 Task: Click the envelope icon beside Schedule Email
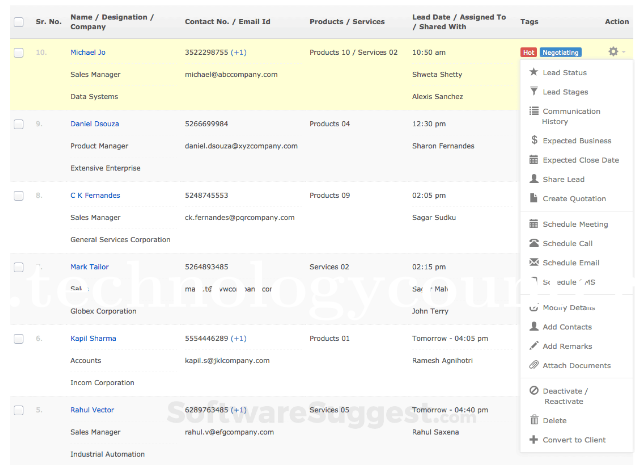tap(534, 262)
